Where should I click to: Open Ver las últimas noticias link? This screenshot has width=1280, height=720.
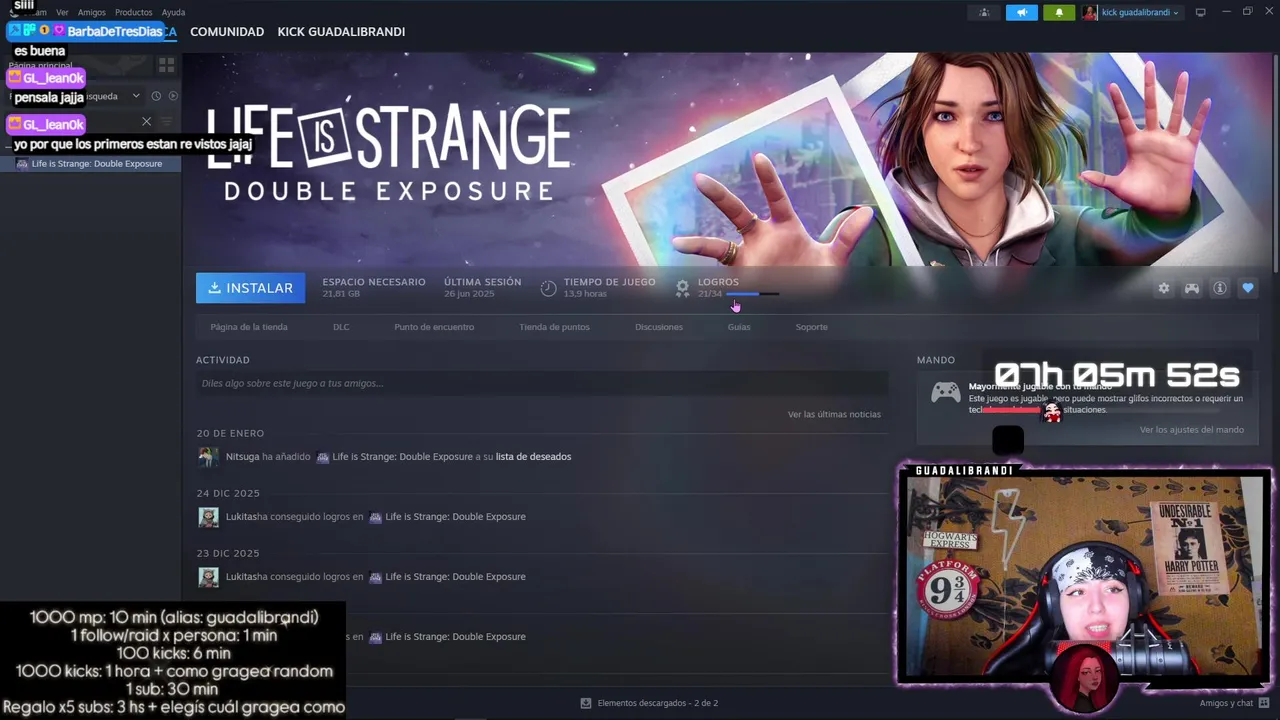[834, 414]
